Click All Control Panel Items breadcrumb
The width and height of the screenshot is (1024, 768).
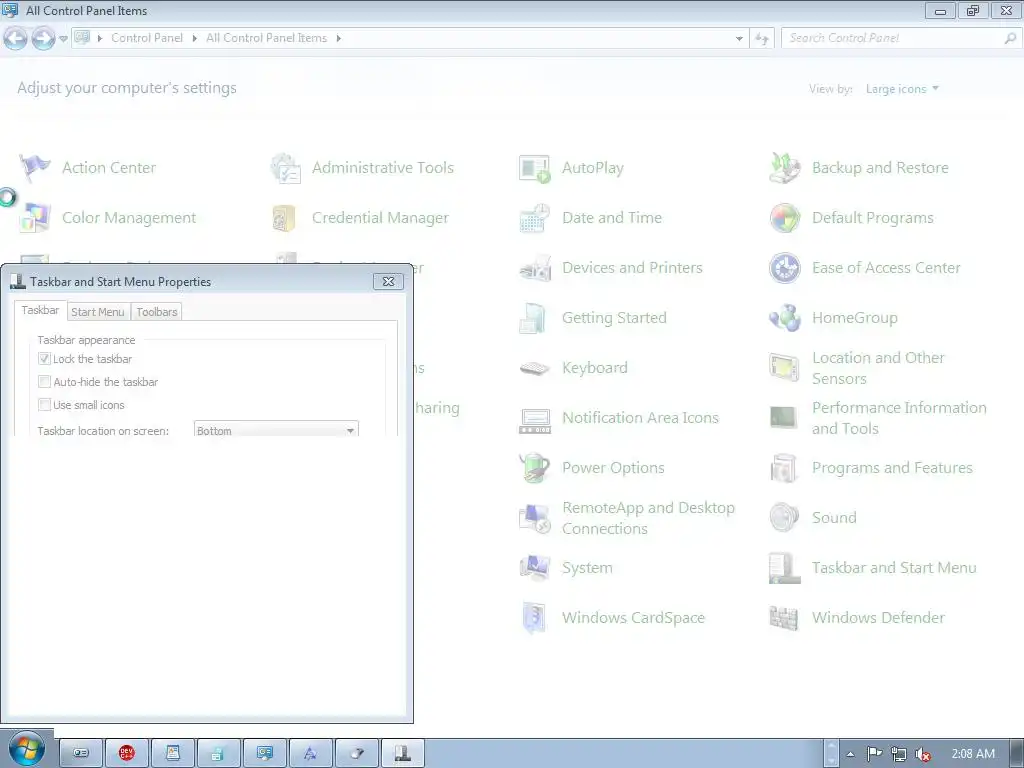266,38
